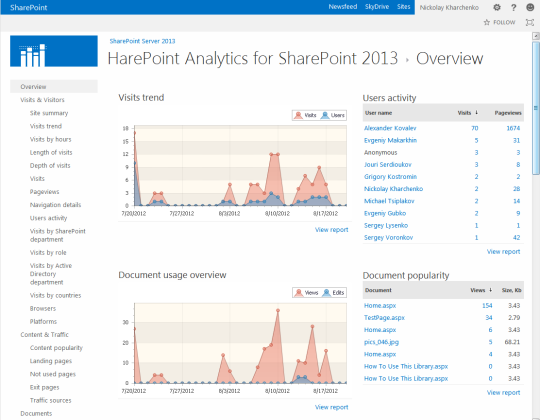This screenshot has height=420, width=540.
Task: View report link under Document popularity table
Action: click(x=503, y=392)
